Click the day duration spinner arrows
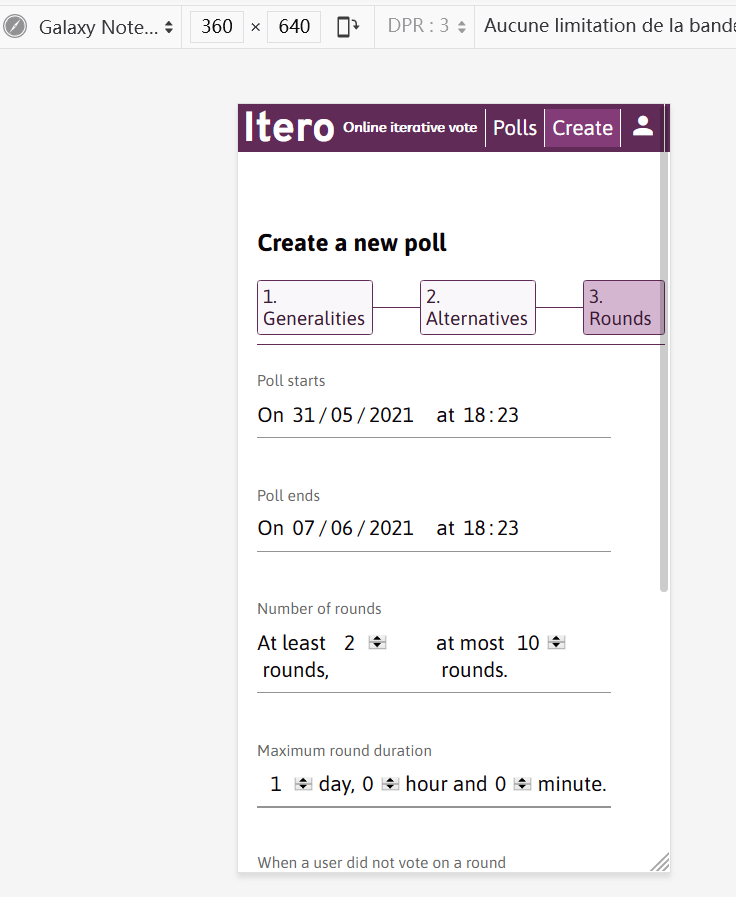 (303, 784)
